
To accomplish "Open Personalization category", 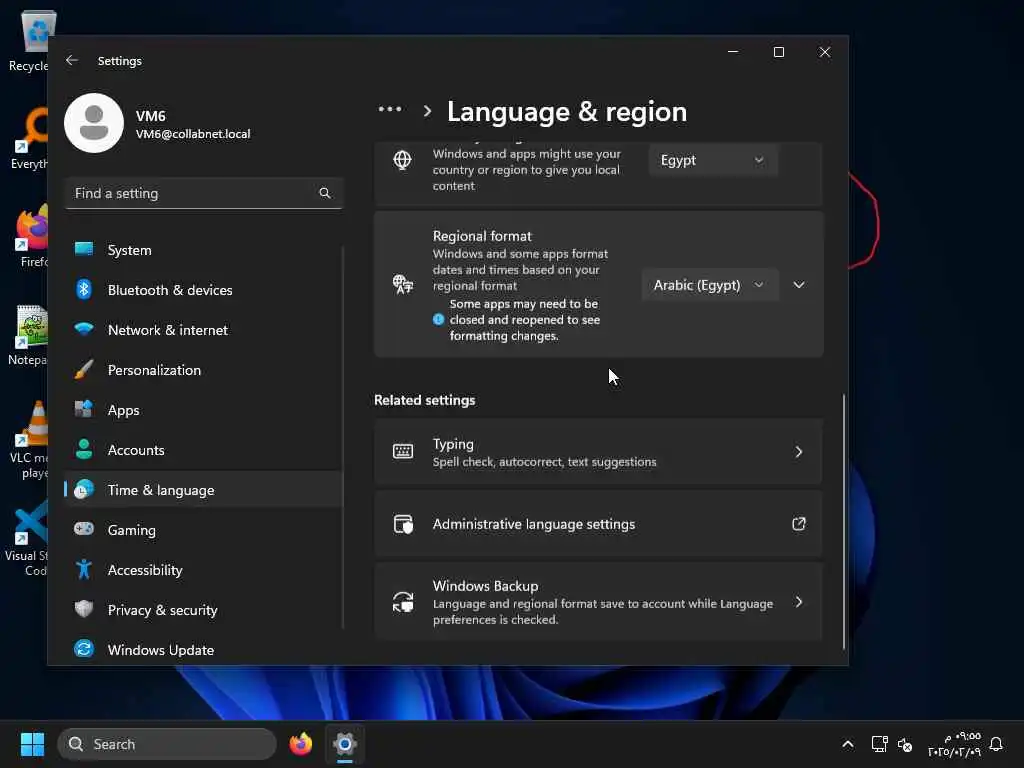I will point(204,370).
